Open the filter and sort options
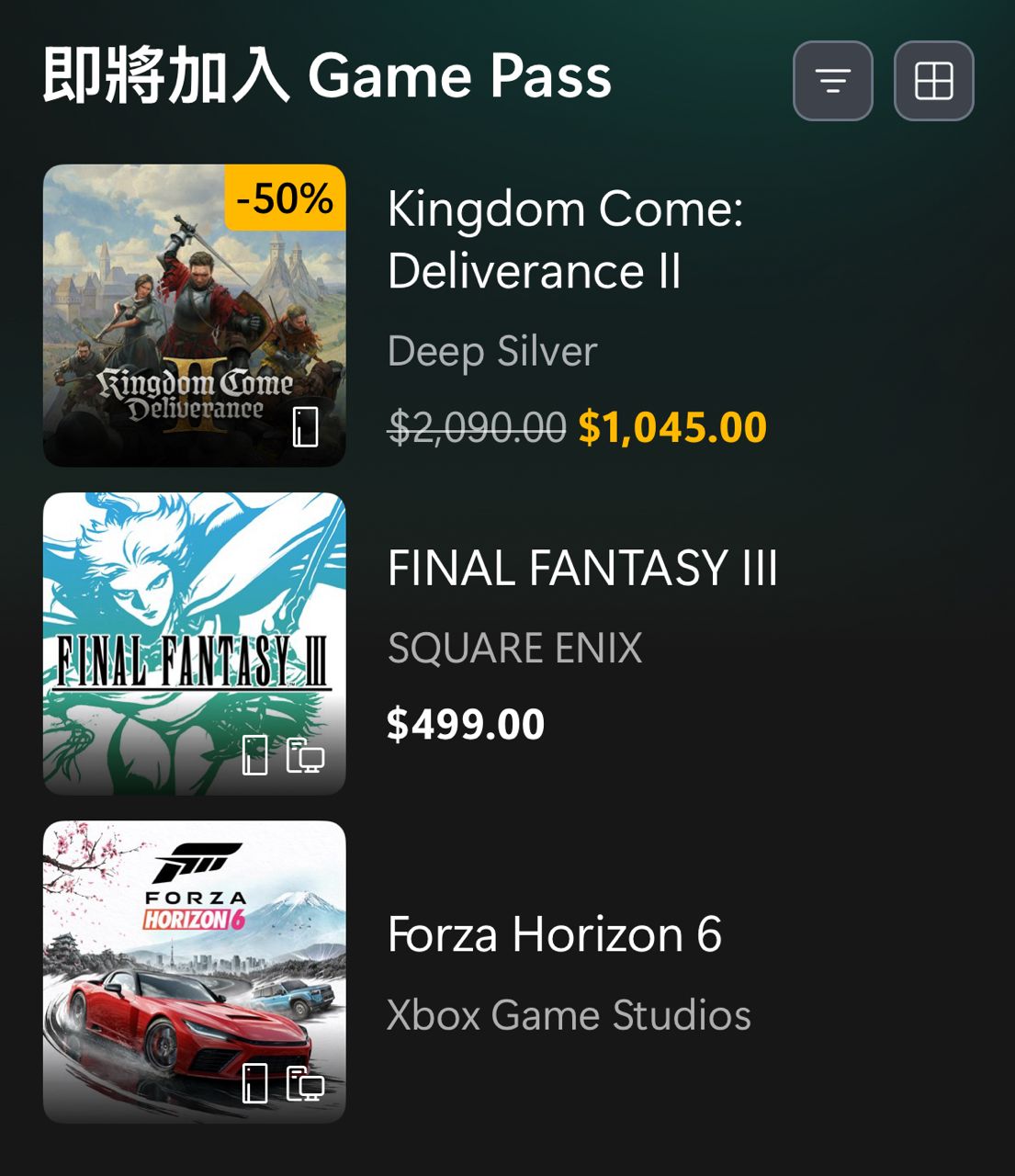The width and height of the screenshot is (1015, 1176). 832,81
